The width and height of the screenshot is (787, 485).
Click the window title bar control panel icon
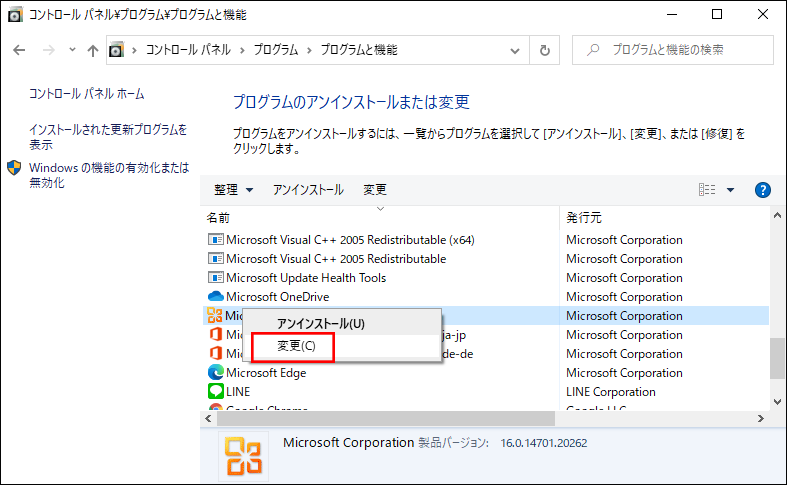tap(15, 15)
